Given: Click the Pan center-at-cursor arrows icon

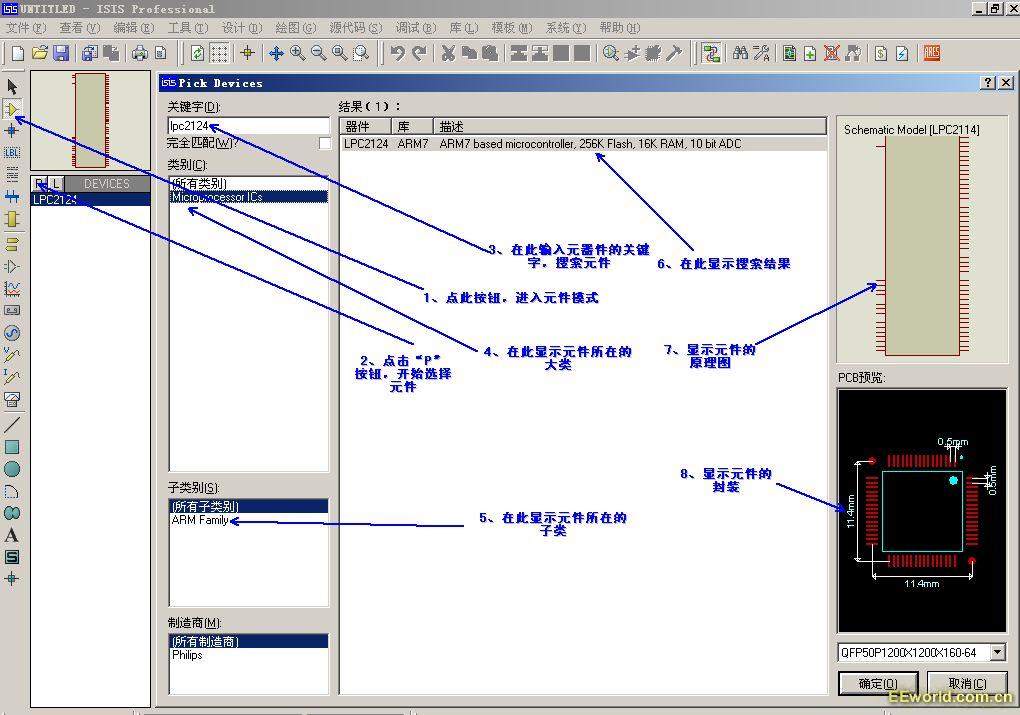Looking at the screenshot, I should click(x=276, y=53).
